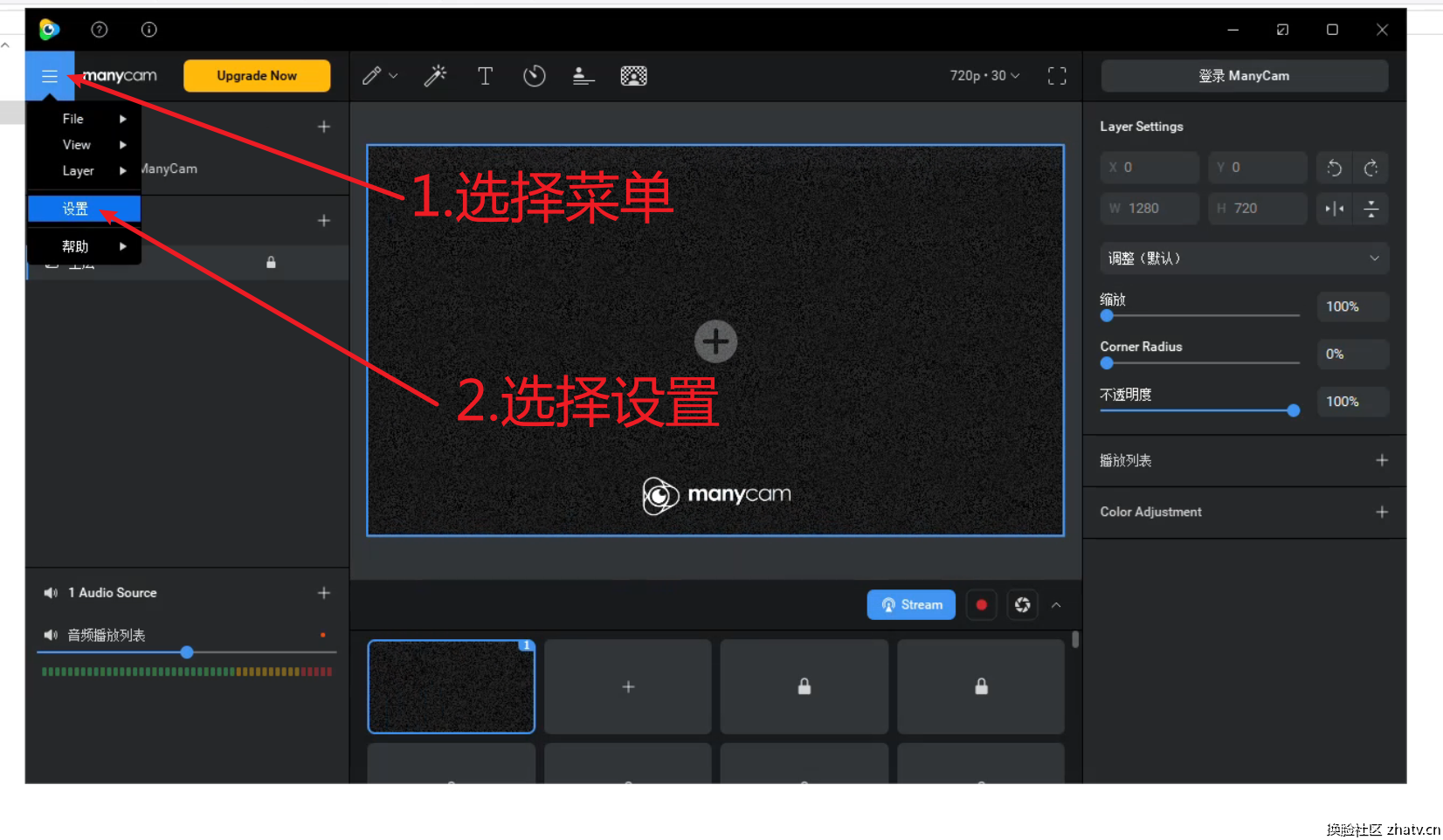Click the H 720 height field

click(x=1258, y=209)
